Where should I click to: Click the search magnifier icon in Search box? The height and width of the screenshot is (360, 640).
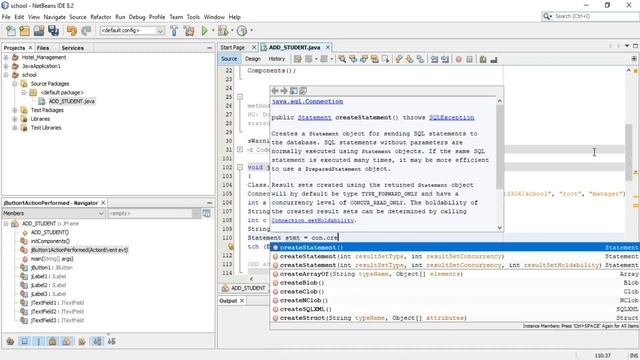pos(546,16)
